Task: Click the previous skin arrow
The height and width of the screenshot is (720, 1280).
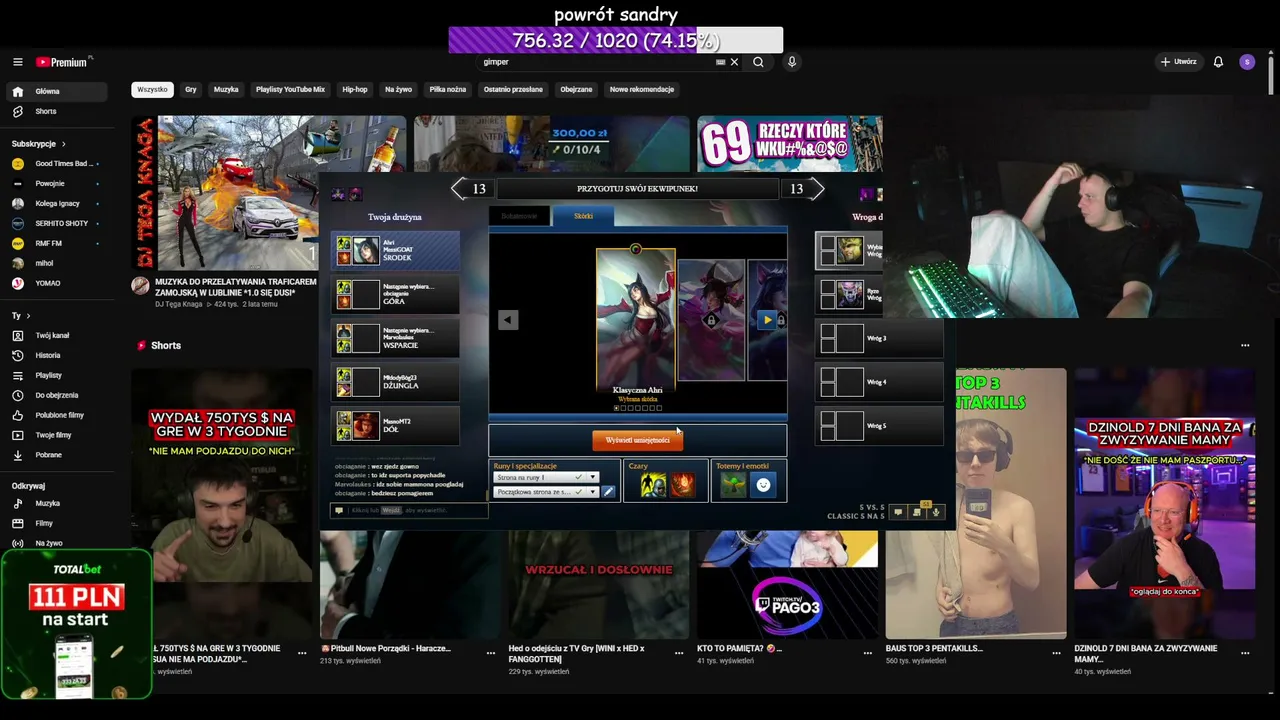Action: pos(508,320)
